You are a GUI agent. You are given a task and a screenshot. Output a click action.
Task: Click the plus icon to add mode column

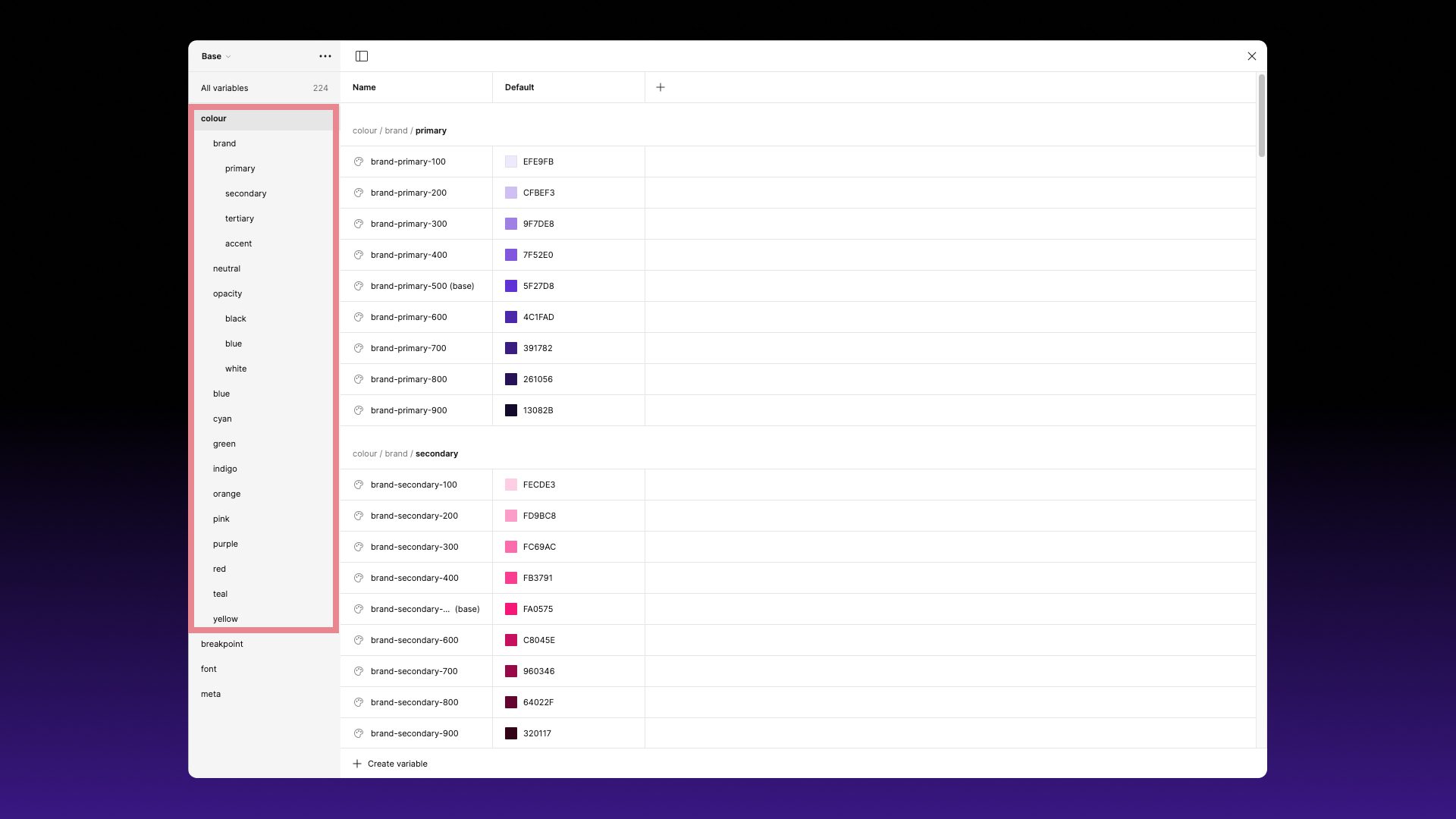coord(661,87)
